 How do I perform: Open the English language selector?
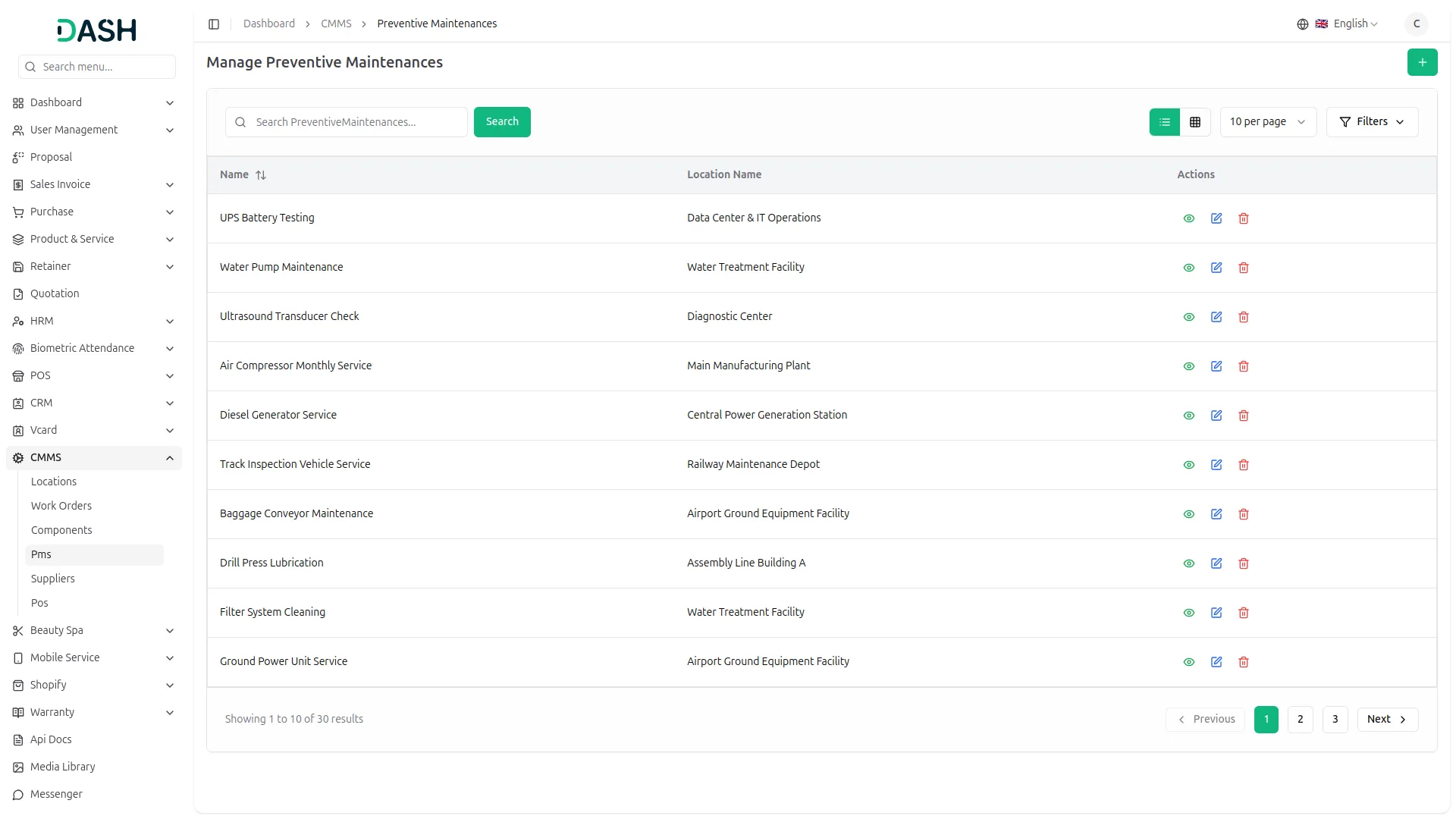[x=1347, y=24]
